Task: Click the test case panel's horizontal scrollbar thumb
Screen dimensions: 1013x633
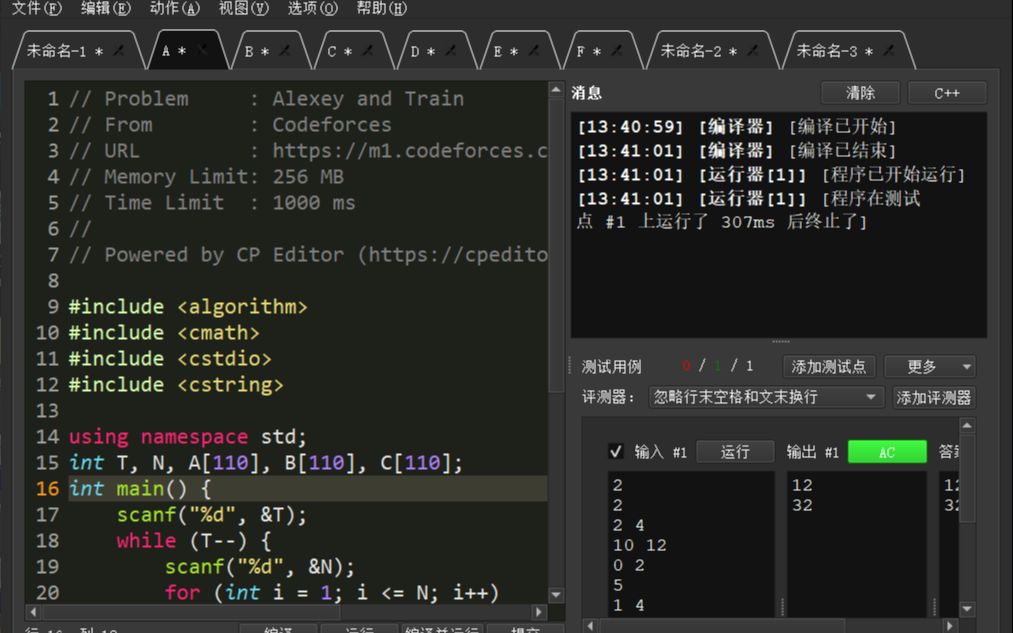Action: tap(720, 625)
